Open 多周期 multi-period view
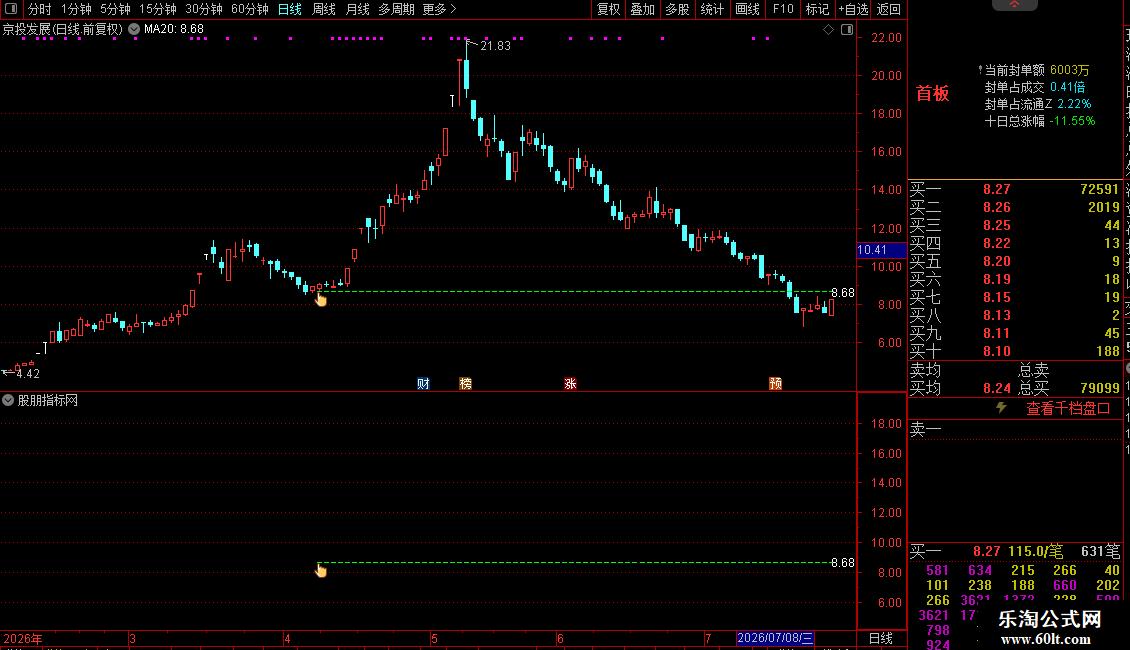This screenshot has height=650, width=1130. point(396,9)
